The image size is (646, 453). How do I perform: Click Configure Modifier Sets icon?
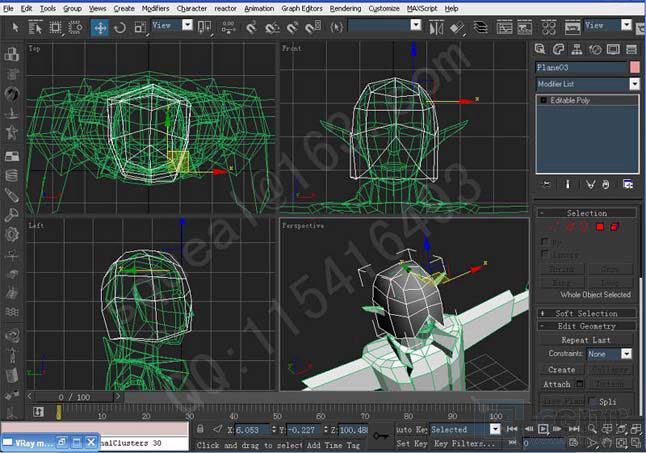(627, 184)
